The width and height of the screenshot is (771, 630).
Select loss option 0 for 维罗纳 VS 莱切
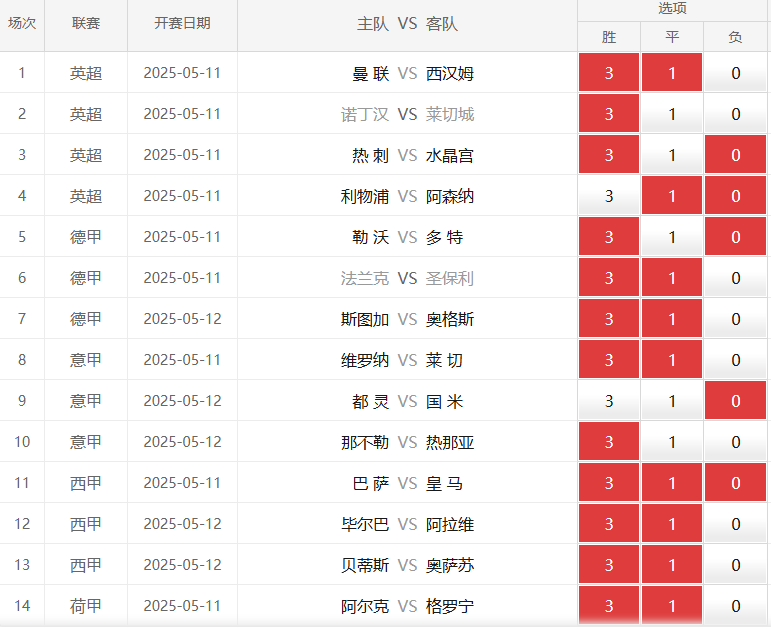[735, 360]
